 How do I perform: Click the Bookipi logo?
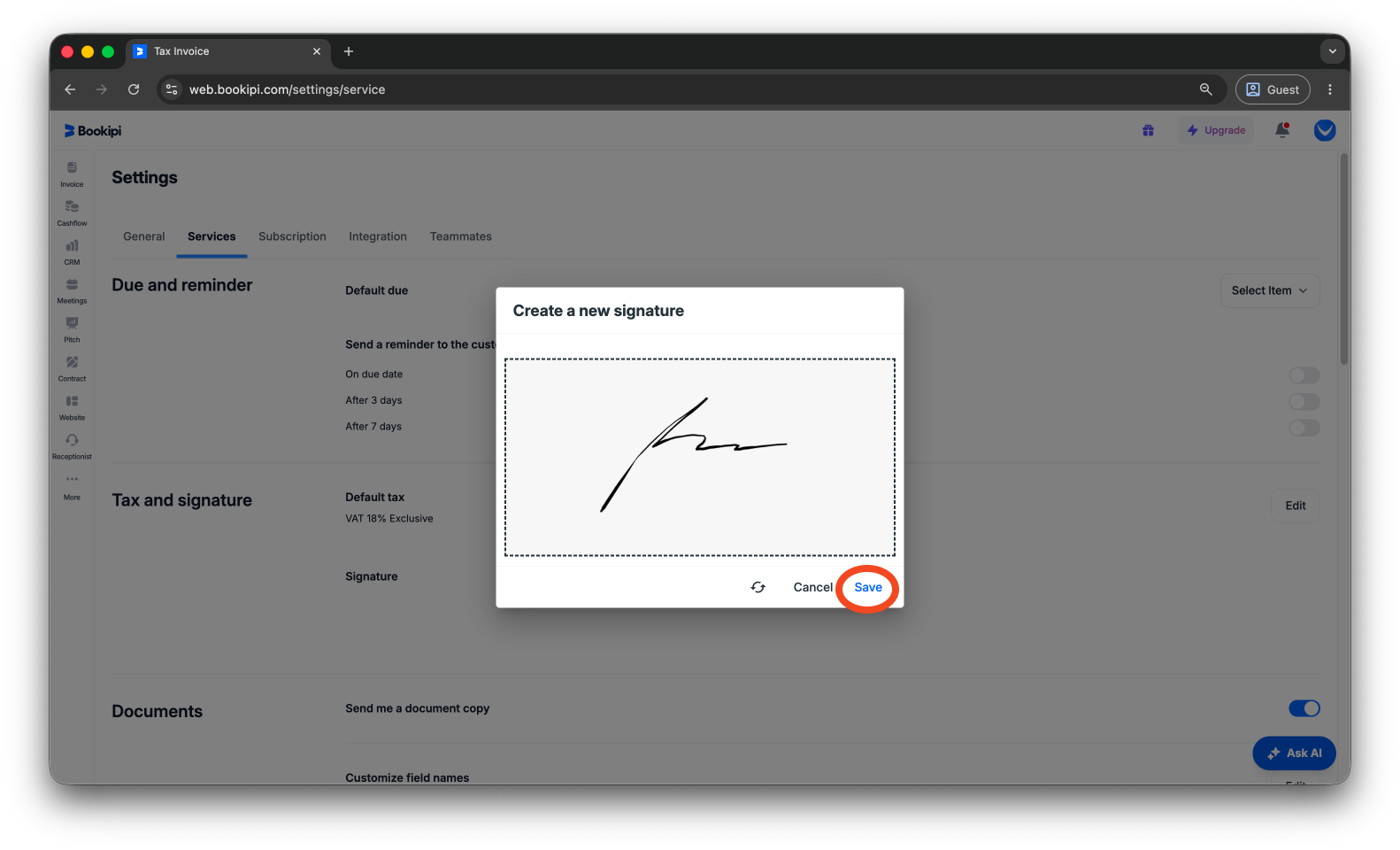[x=93, y=131]
